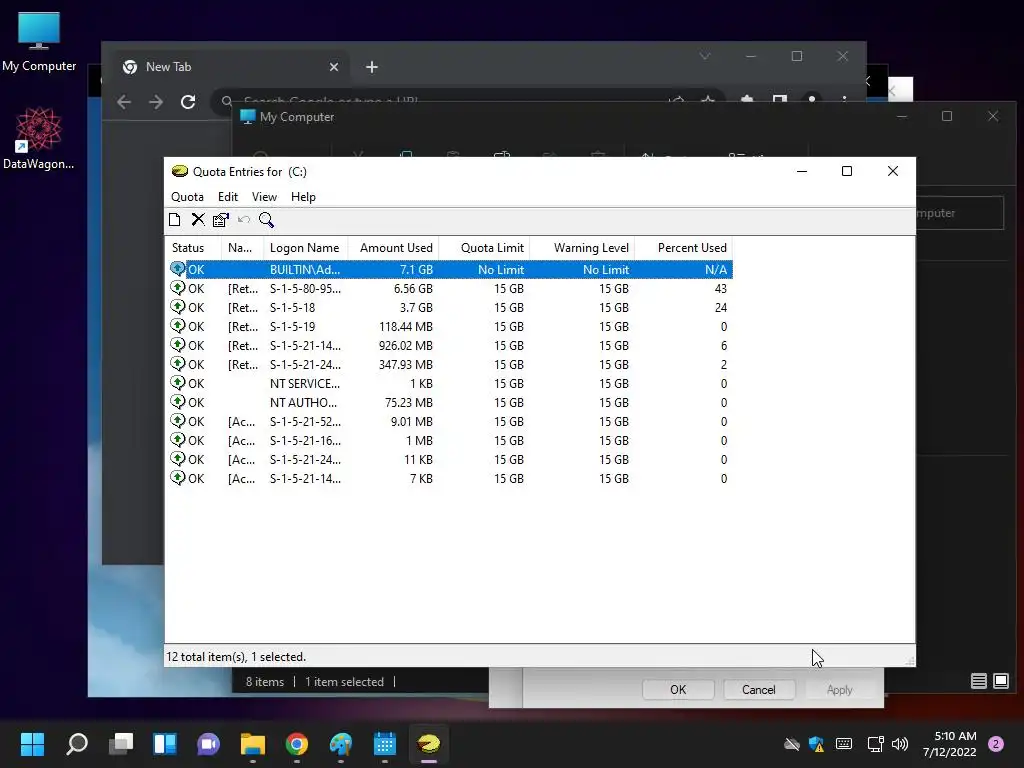Click the Apply button in the properties dialog
The image size is (1024, 768).
pos(839,690)
